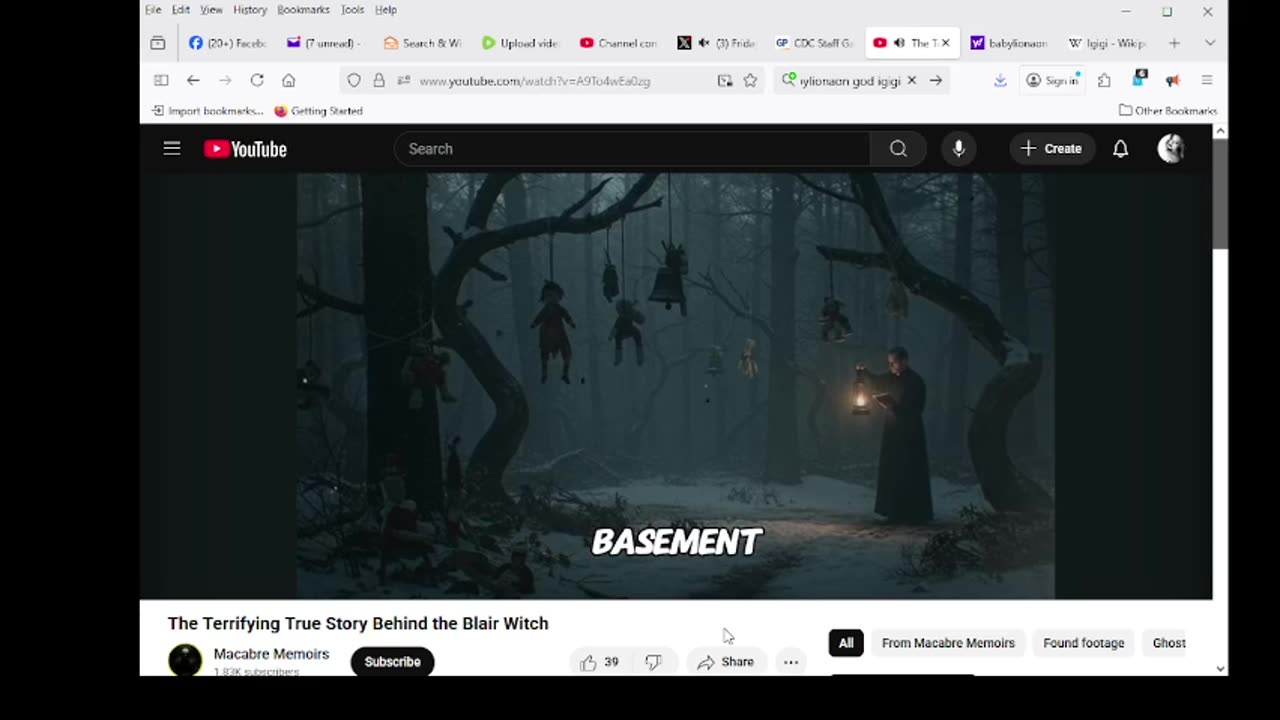
Task: Click the megaphone toolbar extension icon
Action: coord(1172,80)
